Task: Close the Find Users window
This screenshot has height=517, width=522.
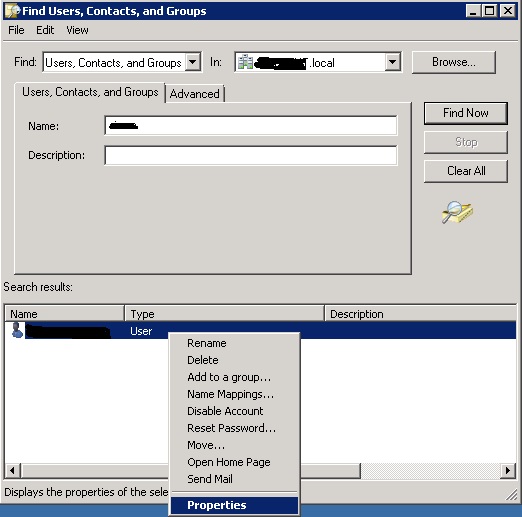Action: pos(508,11)
